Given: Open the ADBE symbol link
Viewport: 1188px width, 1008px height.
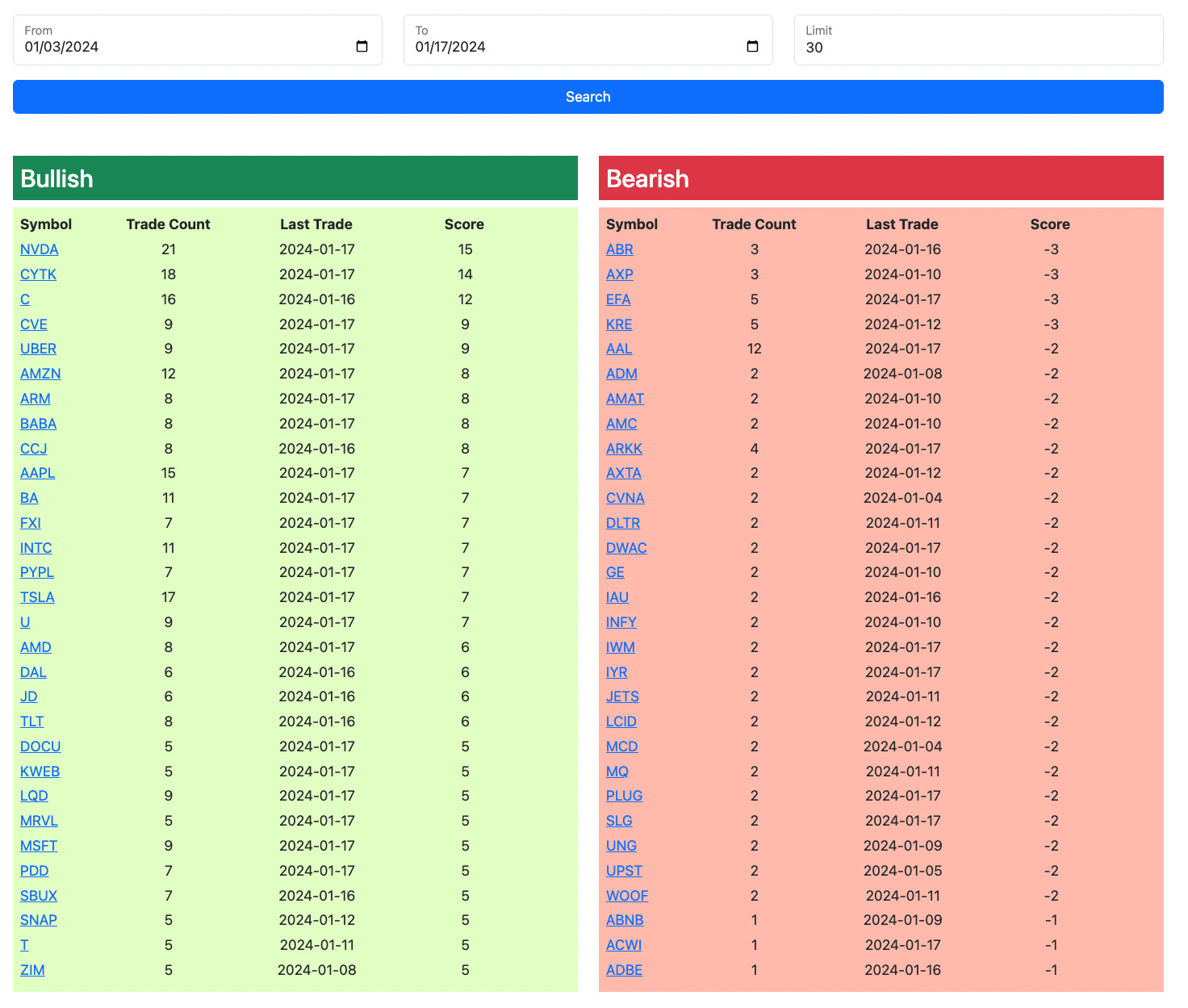Looking at the screenshot, I should 625,970.
